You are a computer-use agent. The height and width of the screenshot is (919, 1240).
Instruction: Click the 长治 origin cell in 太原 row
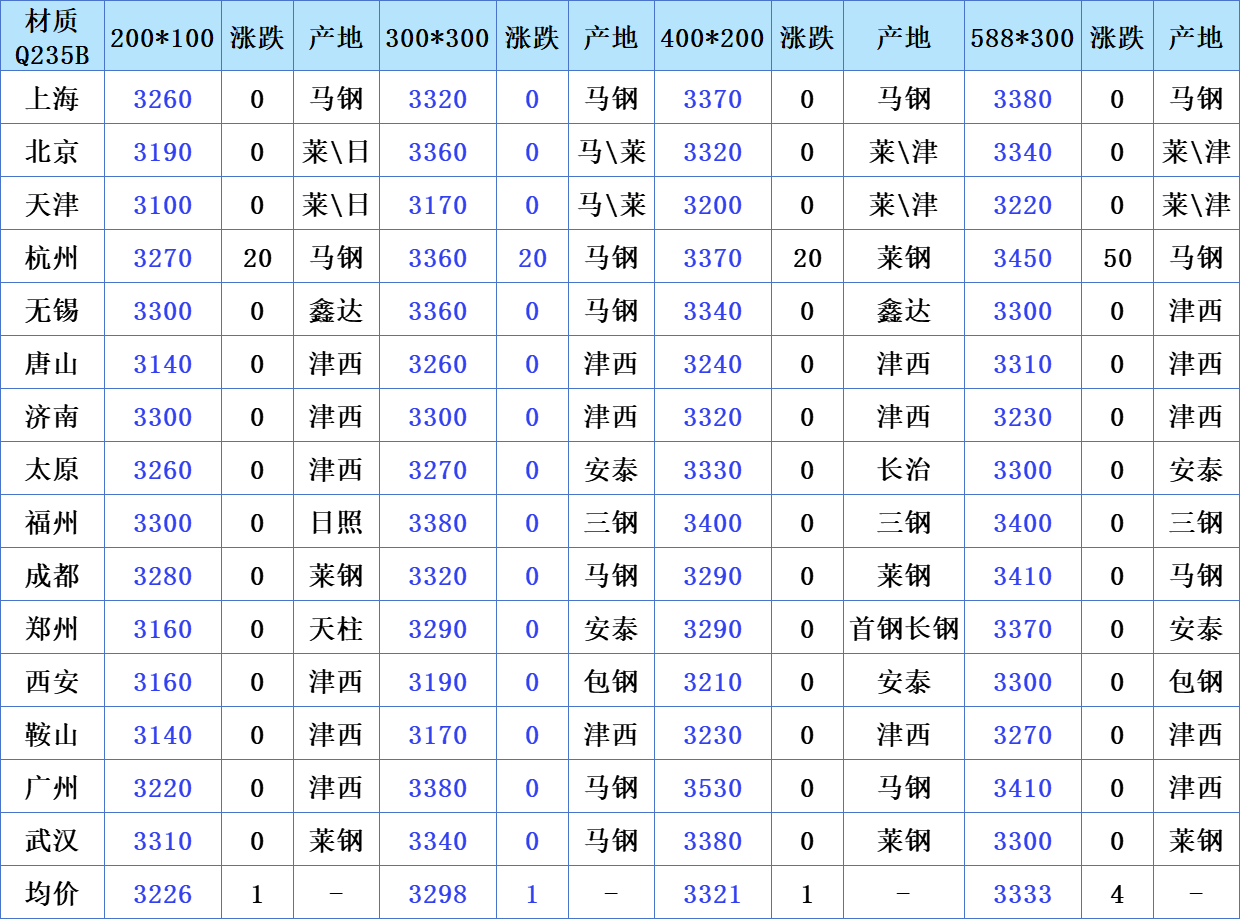pos(904,470)
